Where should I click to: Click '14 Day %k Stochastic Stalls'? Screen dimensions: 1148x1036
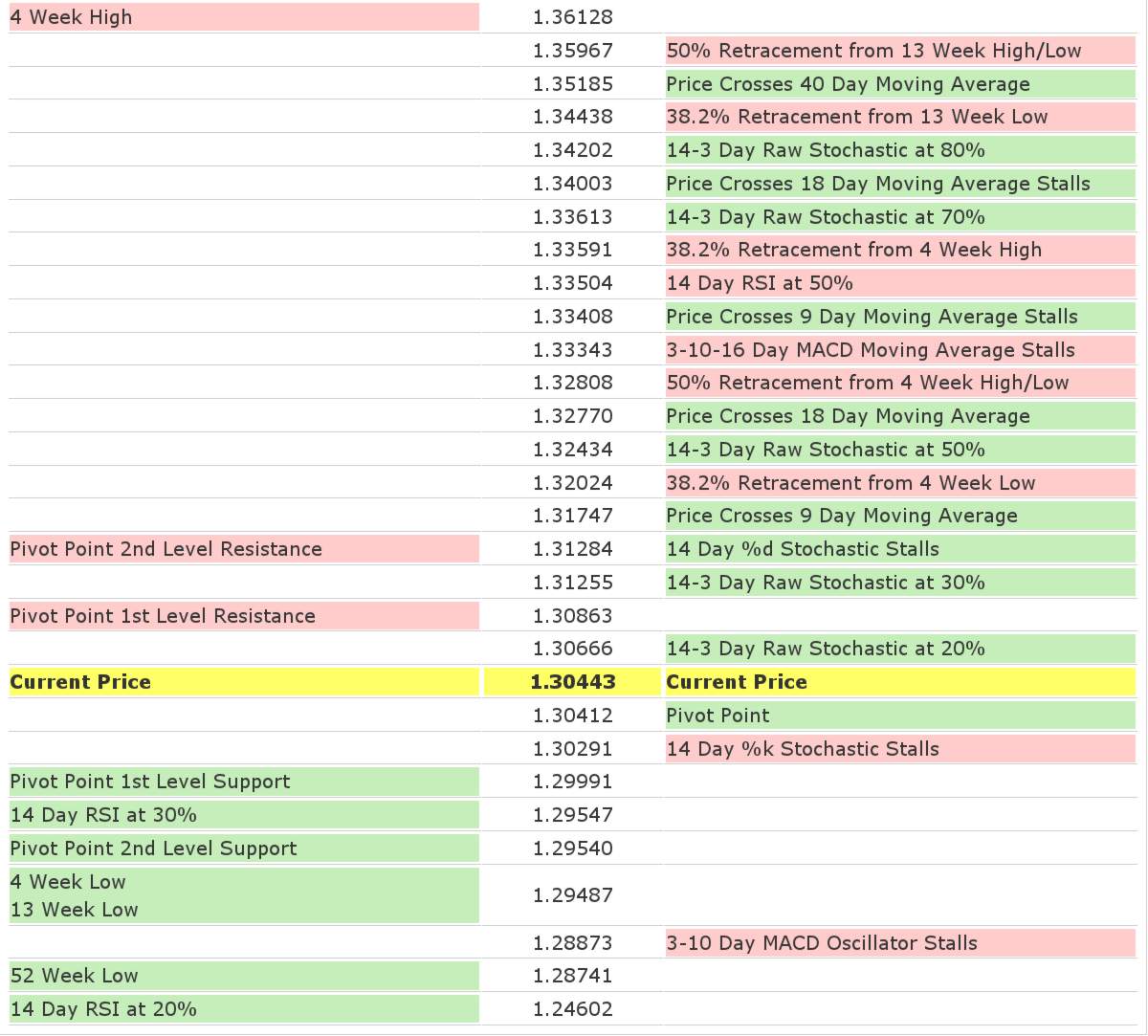pyautogui.click(x=803, y=749)
